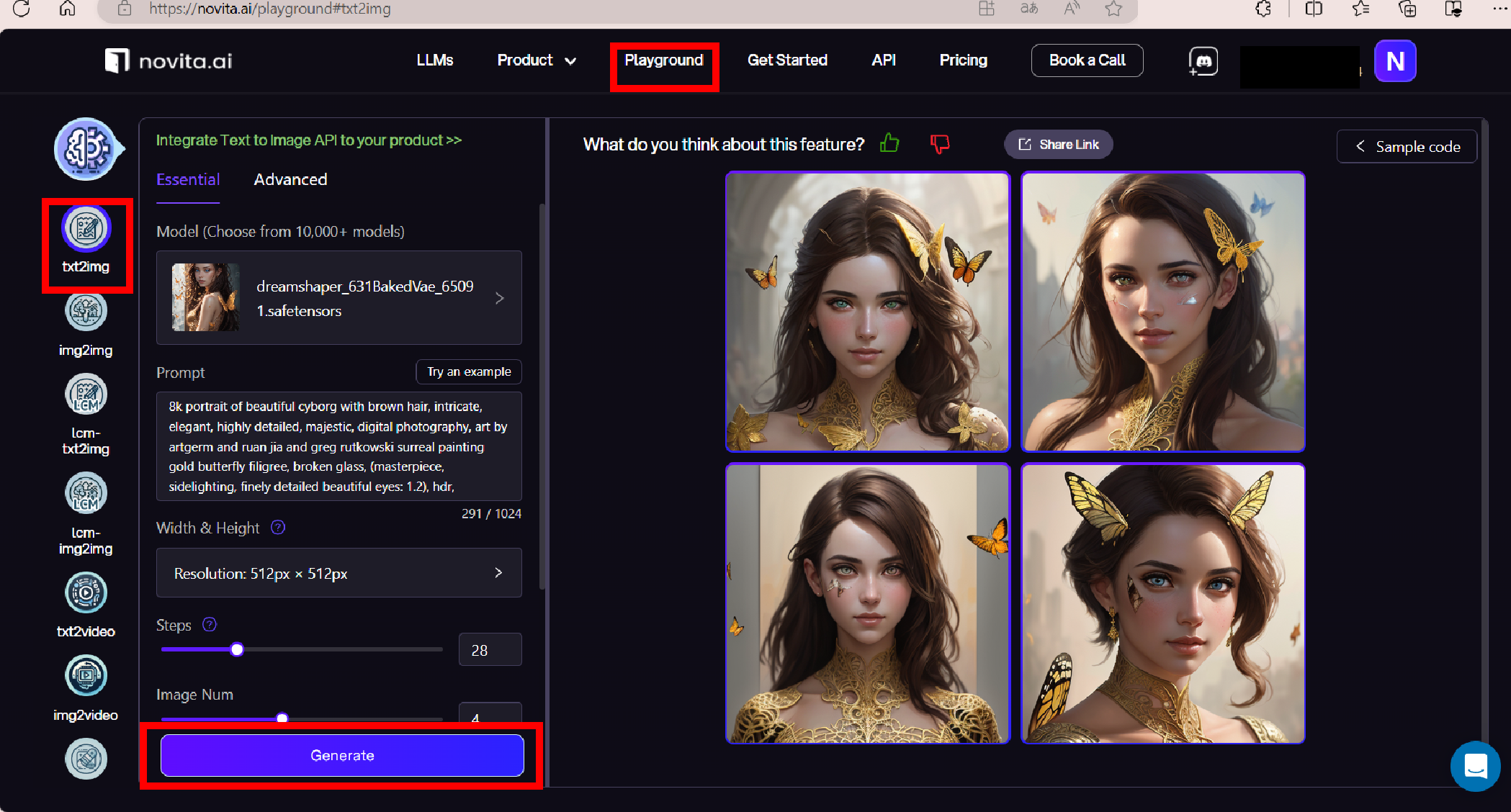The width and height of the screenshot is (1511, 812).
Task: Click the Steps help question icon
Action: 210,625
